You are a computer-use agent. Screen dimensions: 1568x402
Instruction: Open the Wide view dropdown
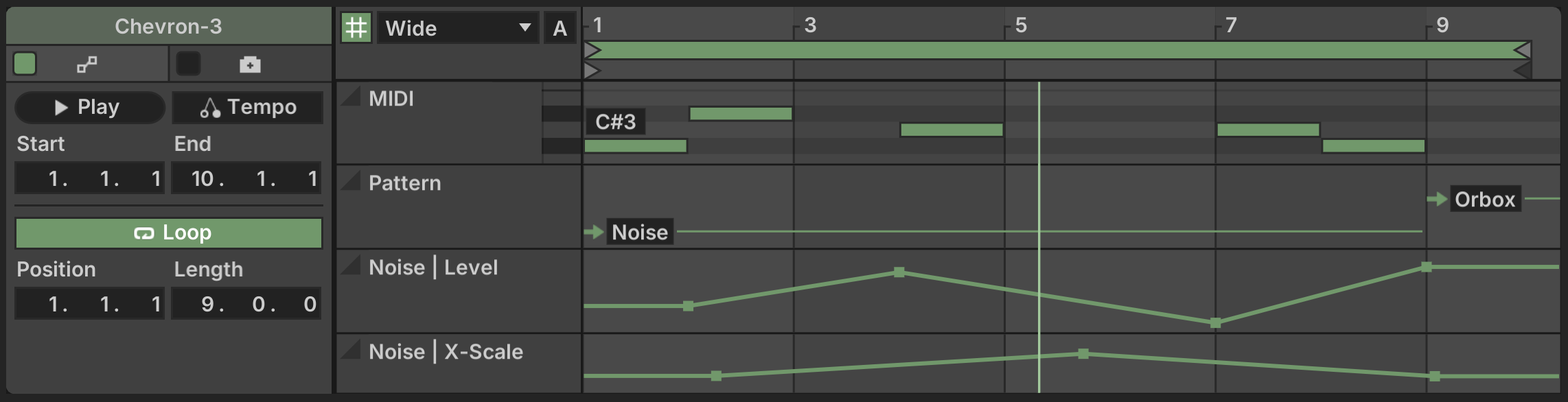coord(457,28)
